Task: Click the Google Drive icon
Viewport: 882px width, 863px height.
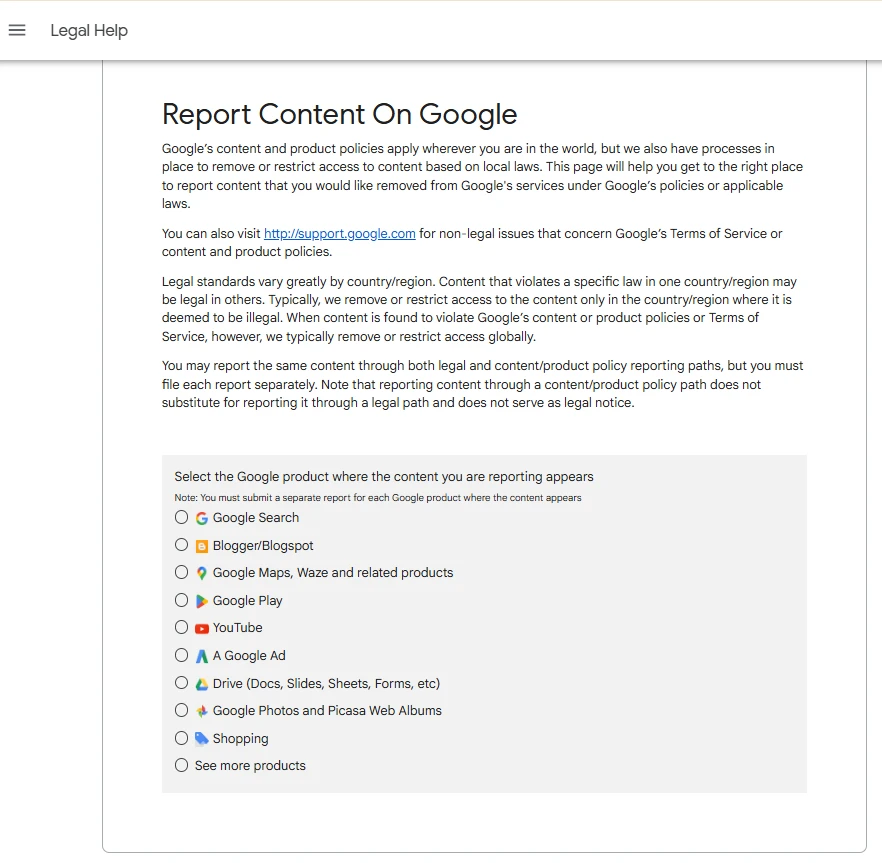Action: tap(202, 684)
